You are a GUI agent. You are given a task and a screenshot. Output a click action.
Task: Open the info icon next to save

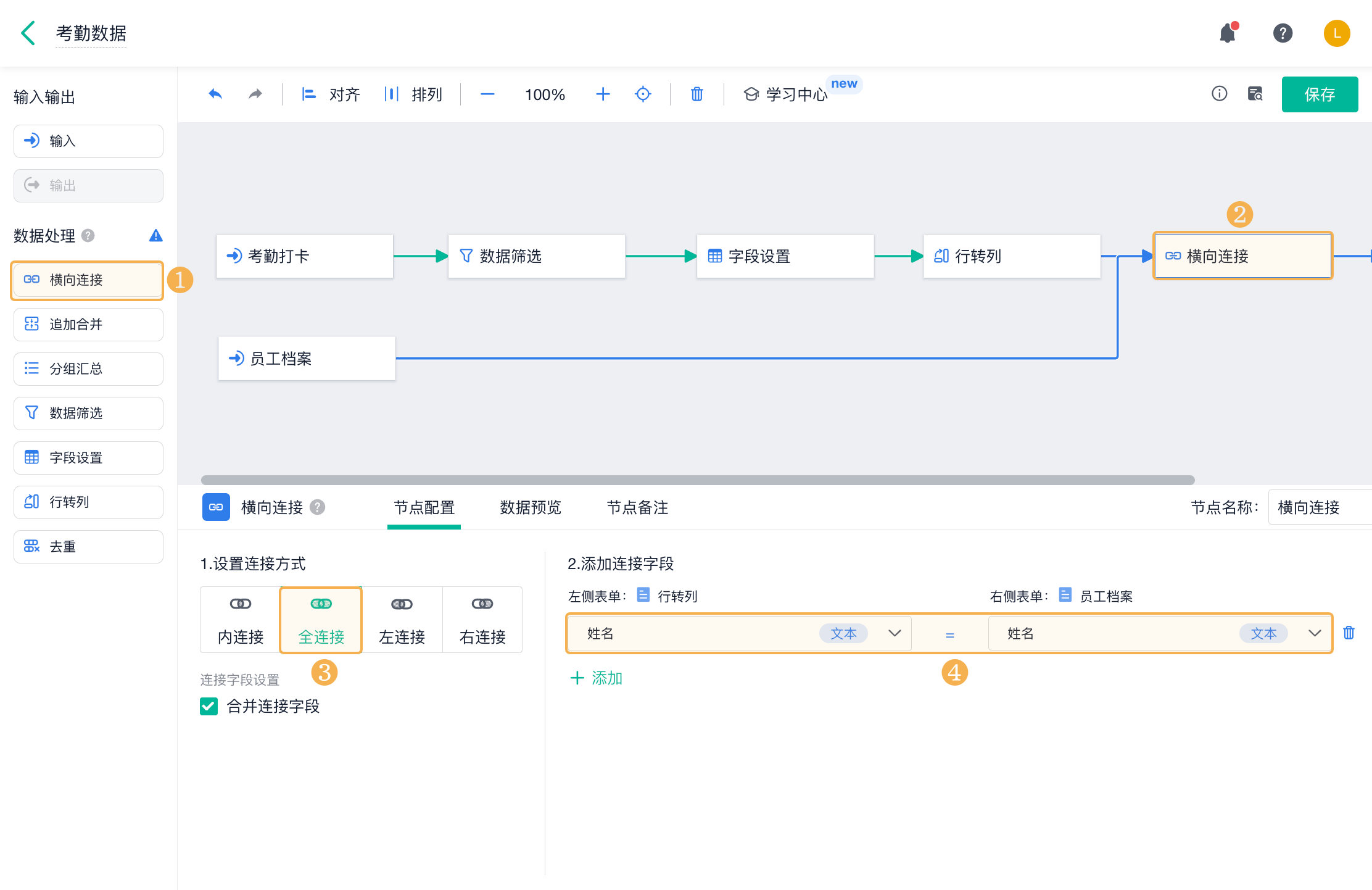[x=1219, y=94]
